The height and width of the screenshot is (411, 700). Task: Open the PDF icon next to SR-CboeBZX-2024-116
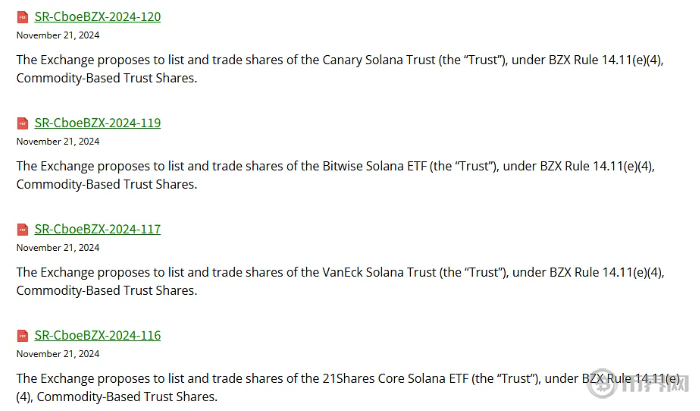click(22, 335)
